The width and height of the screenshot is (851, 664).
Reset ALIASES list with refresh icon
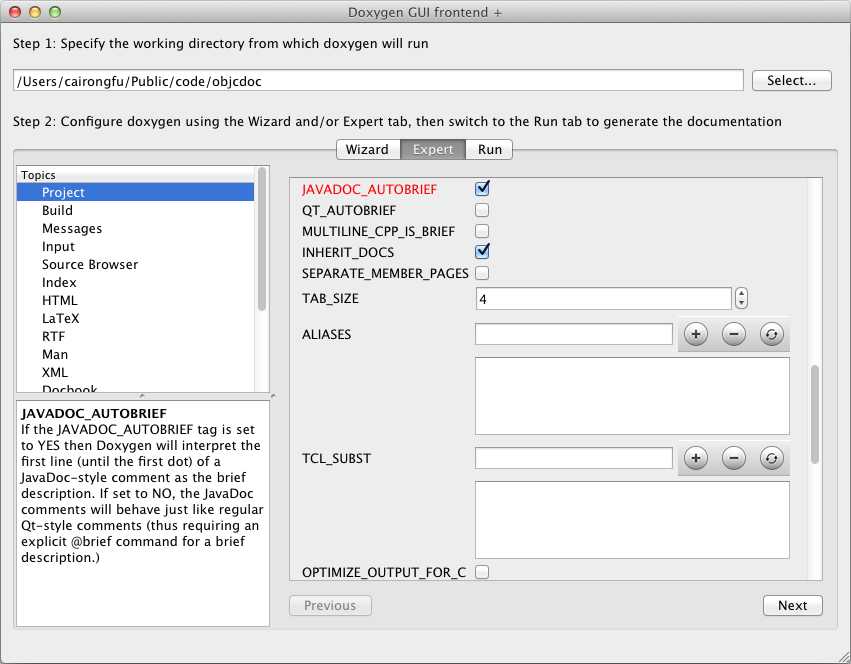click(771, 334)
